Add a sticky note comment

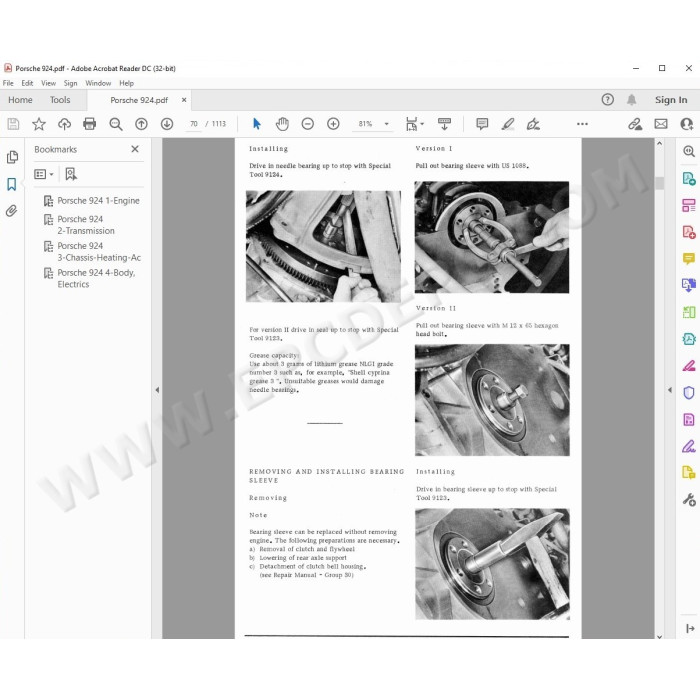pyautogui.click(x=482, y=124)
